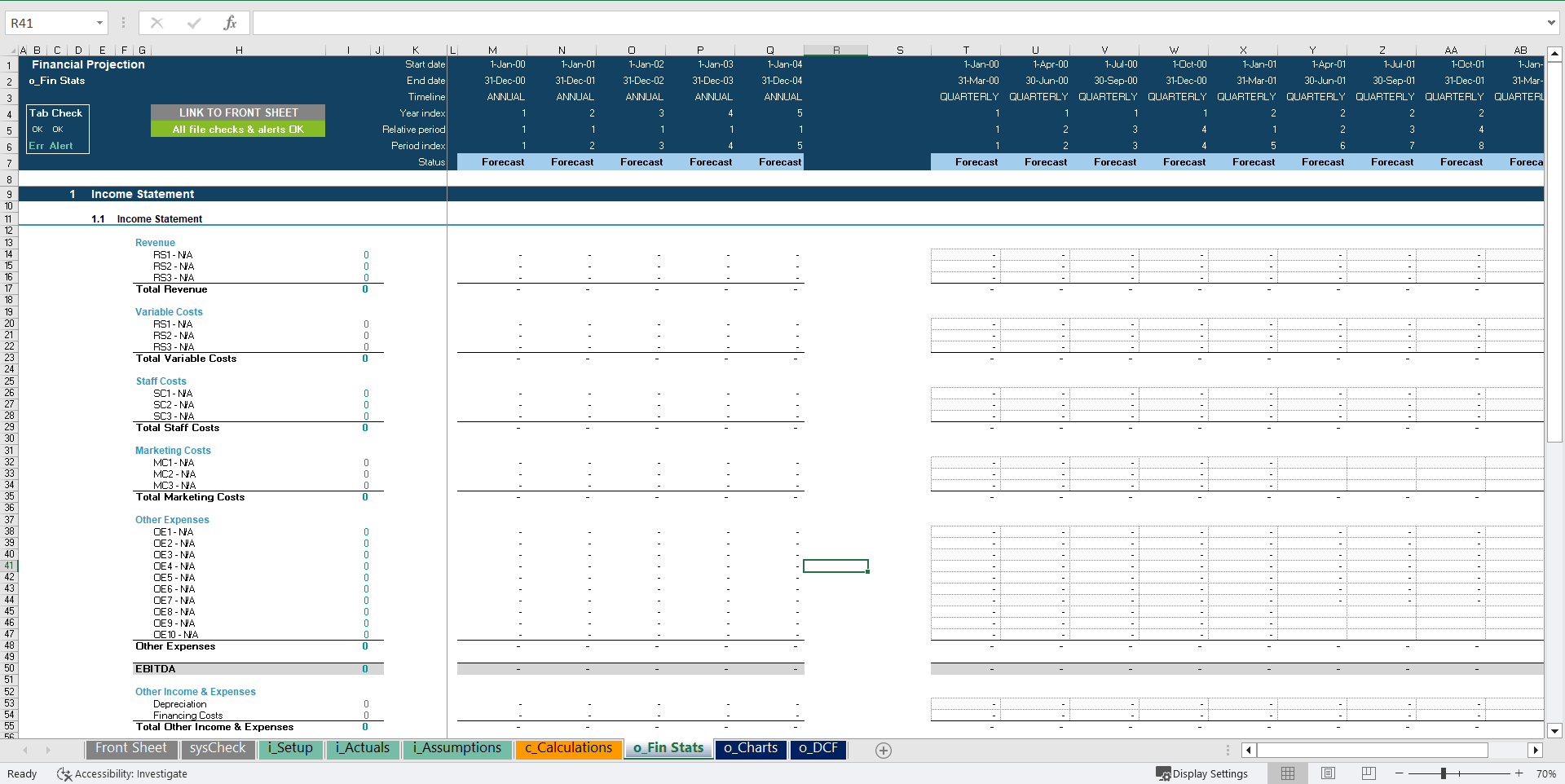Click the Enter checkmark icon in formula bar
The width and height of the screenshot is (1565, 784).
[193, 23]
